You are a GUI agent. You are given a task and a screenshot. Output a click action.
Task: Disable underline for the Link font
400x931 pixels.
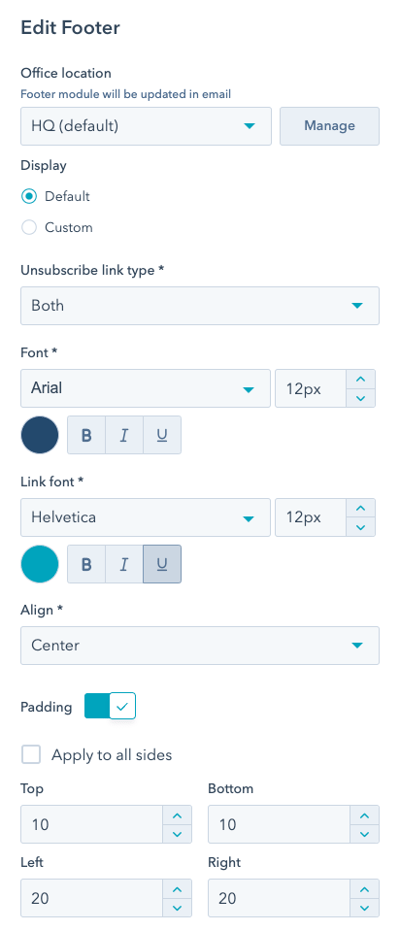pos(162,564)
